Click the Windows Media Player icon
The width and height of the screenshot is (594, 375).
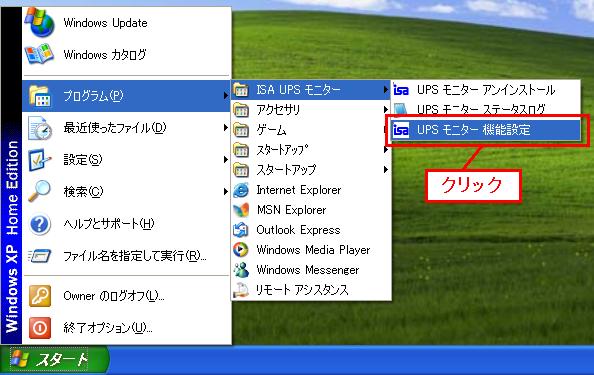tap(241, 250)
